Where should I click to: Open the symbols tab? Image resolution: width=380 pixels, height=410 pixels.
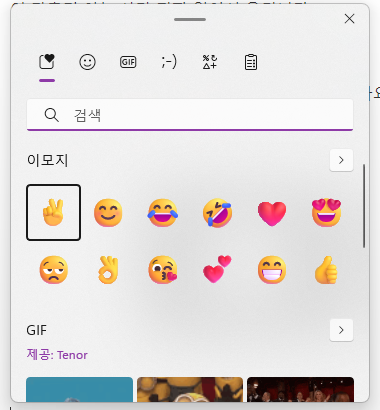coord(210,62)
